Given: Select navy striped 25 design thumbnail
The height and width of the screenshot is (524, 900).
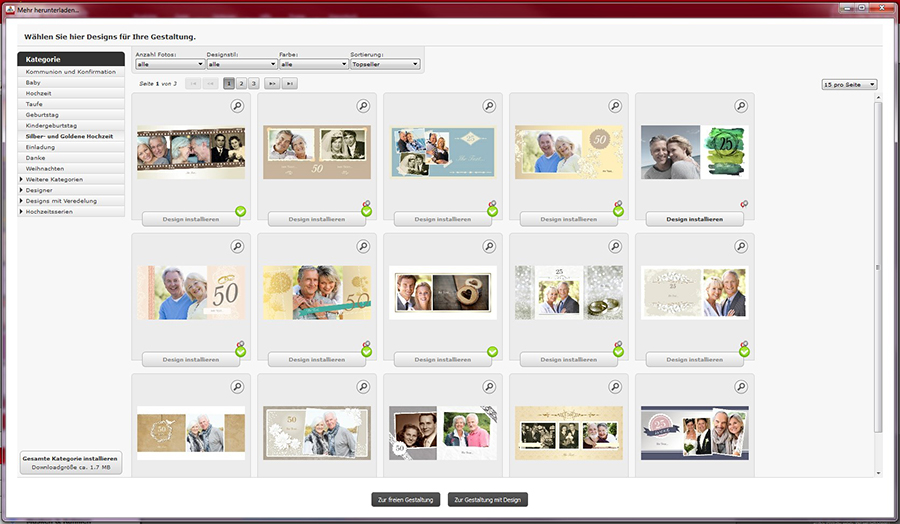Looking at the screenshot, I should [x=695, y=433].
